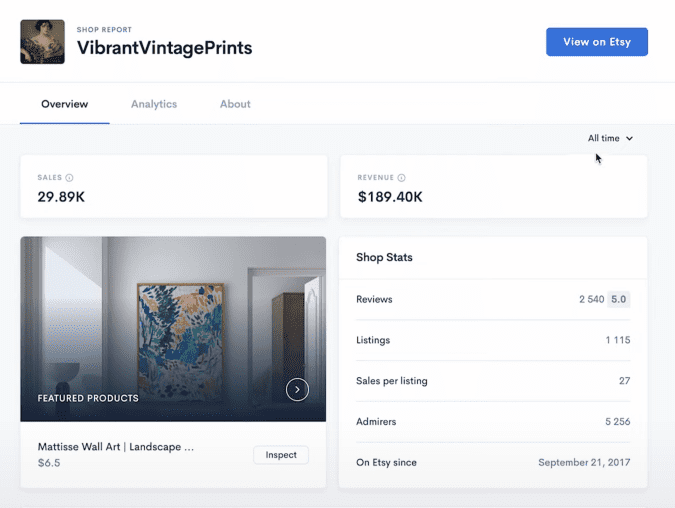This screenshot has width=675, height=508.
Task: Click the 2 540 reviews count
Action: 591,299
